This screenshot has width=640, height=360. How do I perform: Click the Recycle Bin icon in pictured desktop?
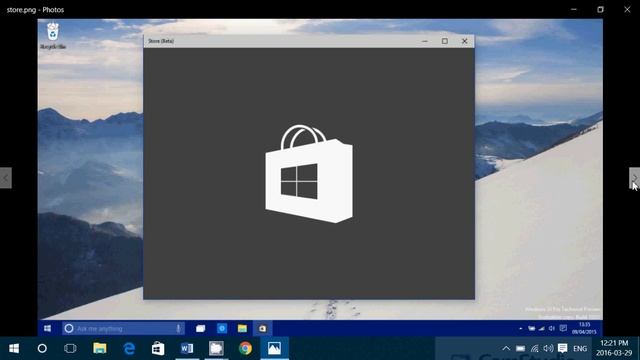[x=53, y=36]
